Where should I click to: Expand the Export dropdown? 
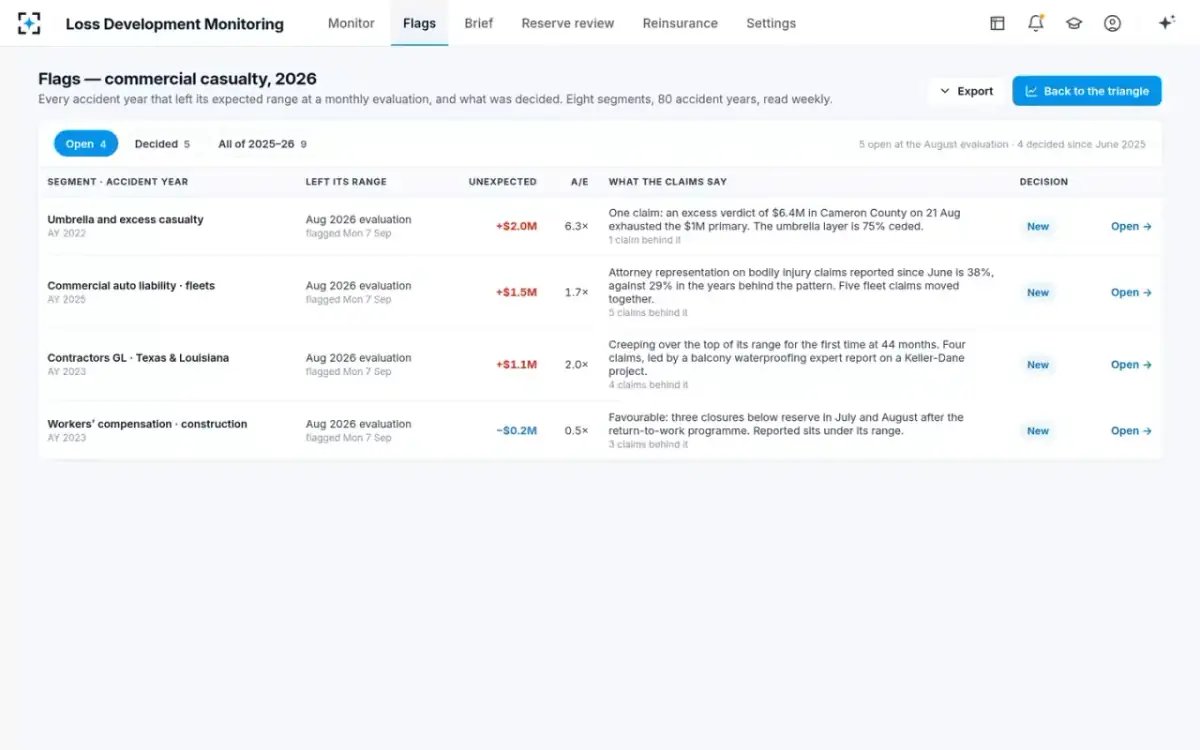pyautogui.click(x=967, y=91)
